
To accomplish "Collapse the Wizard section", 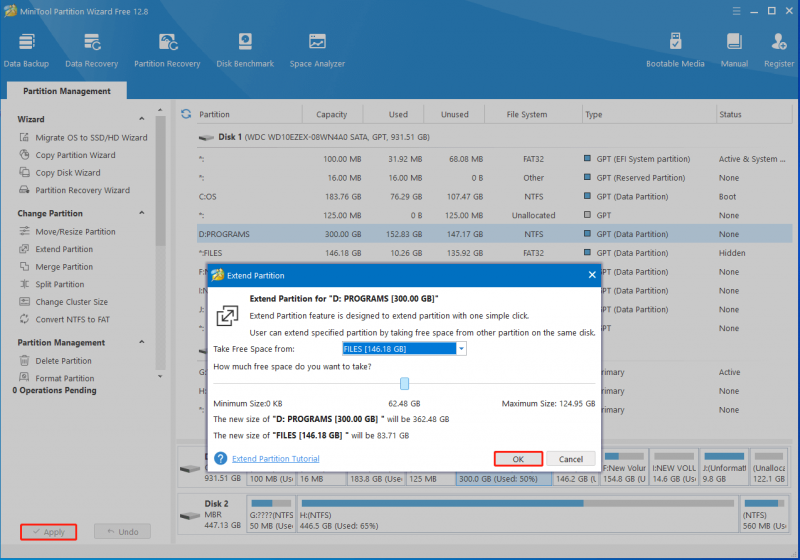I will [142, 119].
